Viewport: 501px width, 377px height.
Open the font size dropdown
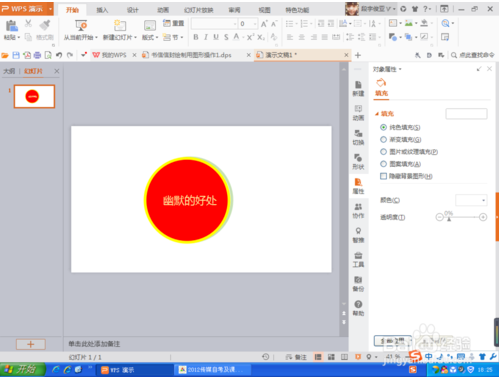tap(255, 24)
